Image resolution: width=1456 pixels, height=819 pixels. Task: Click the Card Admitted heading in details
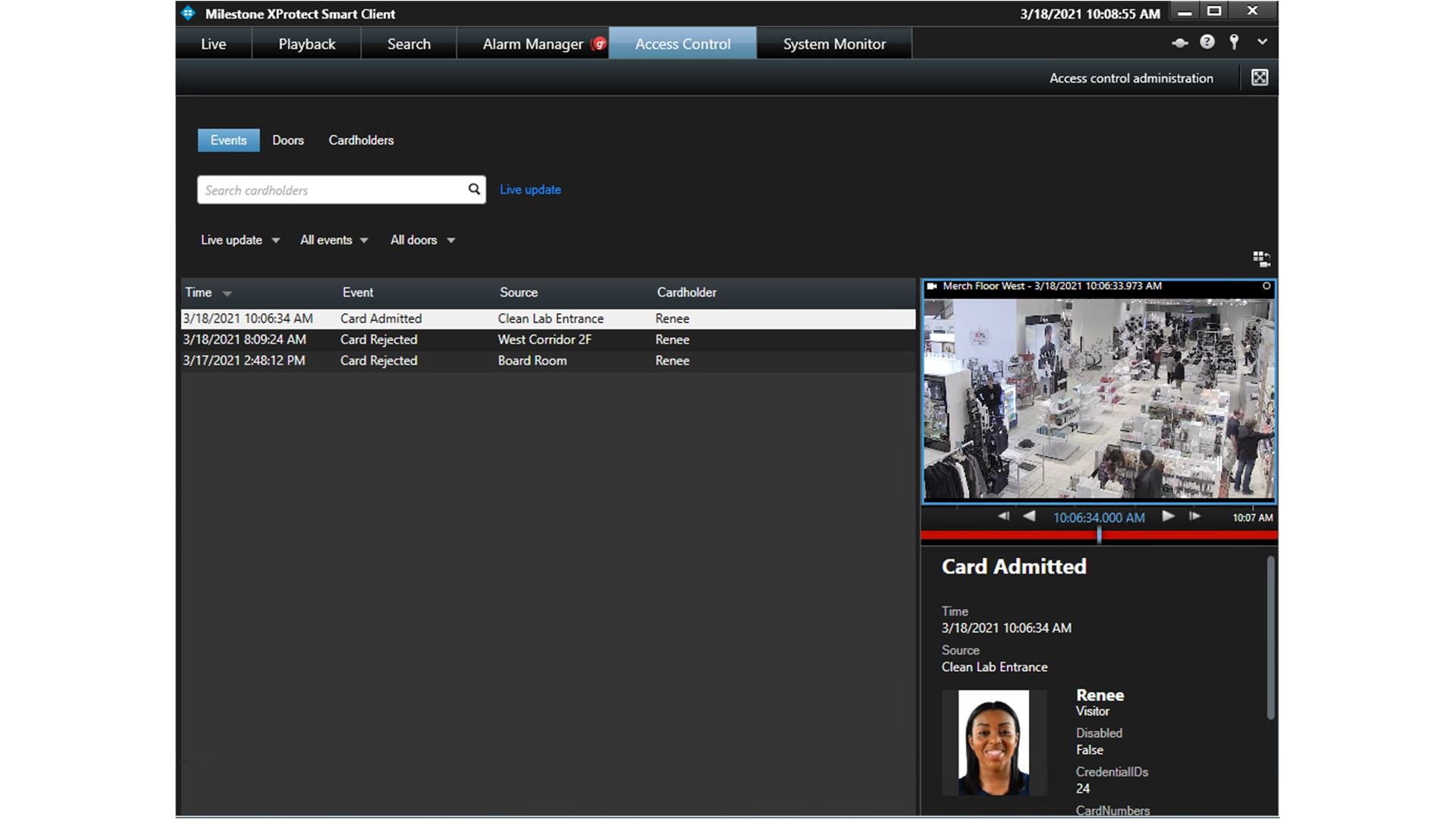click(1014, 567)
